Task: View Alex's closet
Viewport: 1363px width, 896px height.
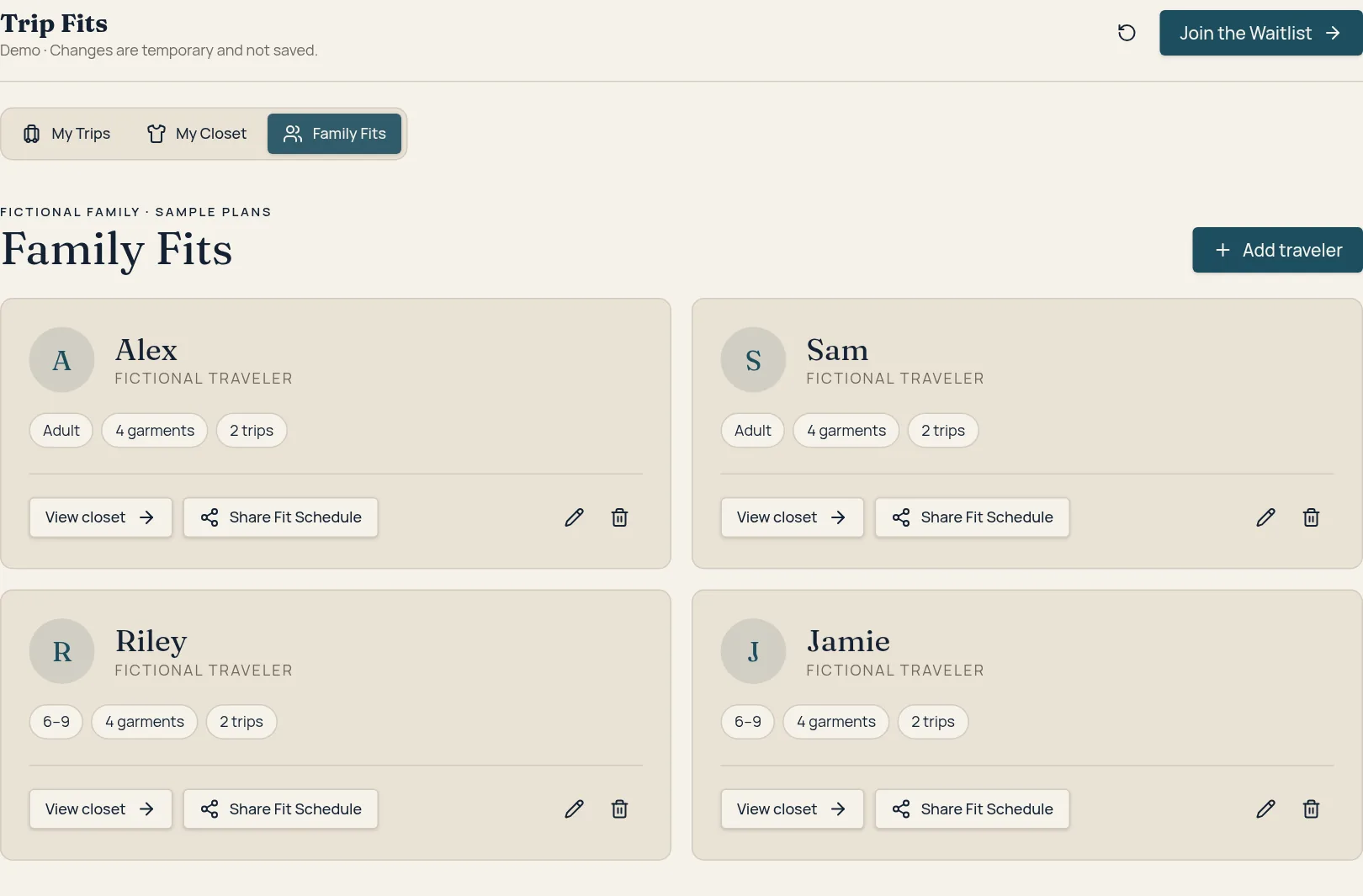Action: pyautogui.click(x=101, y=517)
